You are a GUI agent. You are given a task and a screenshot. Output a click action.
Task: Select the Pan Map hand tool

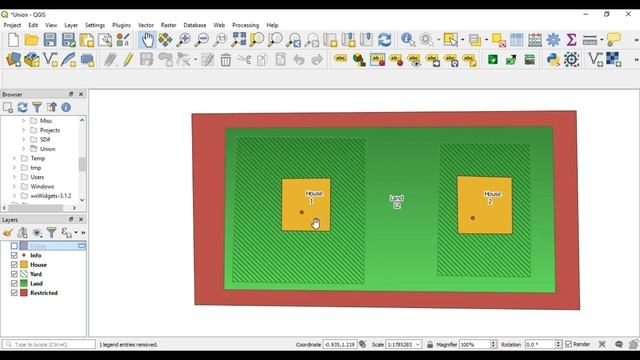[147, 40]
